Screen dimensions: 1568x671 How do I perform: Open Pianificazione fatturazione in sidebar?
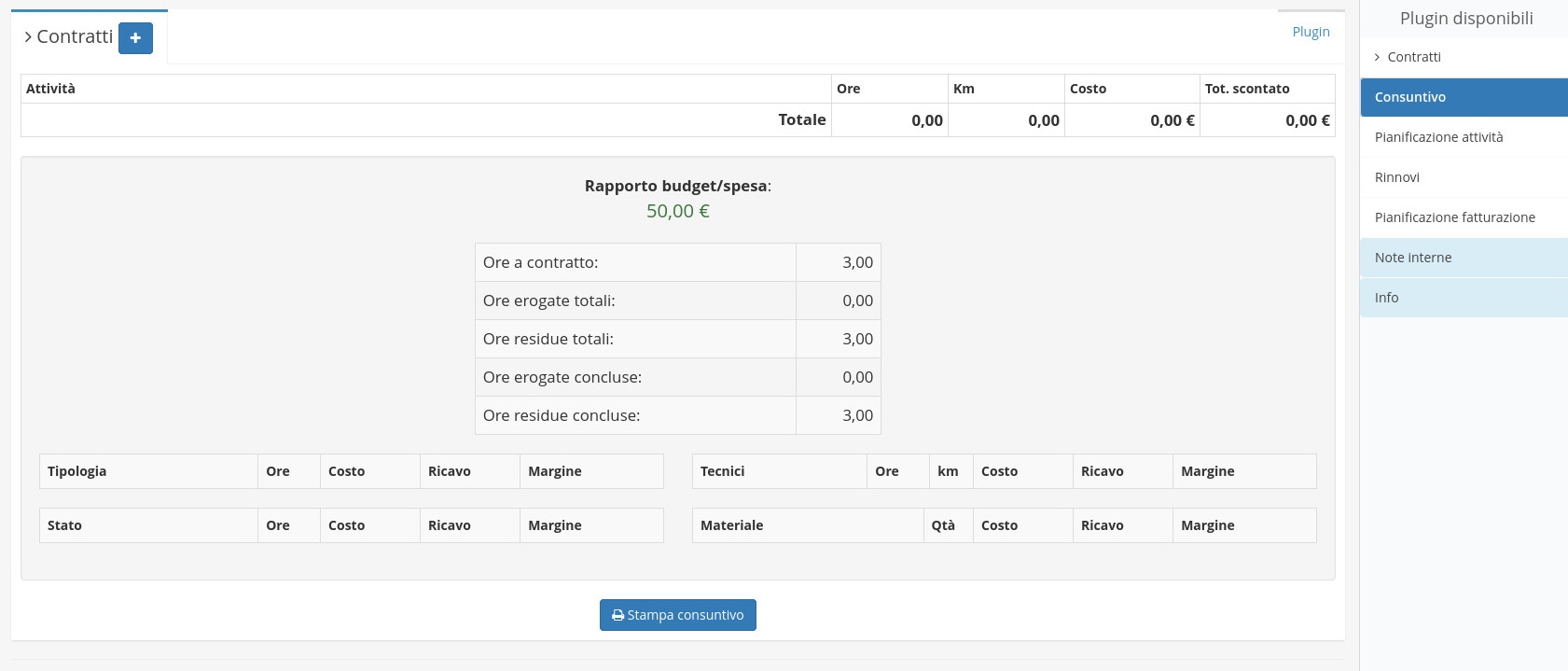[x=1454, y=217]
